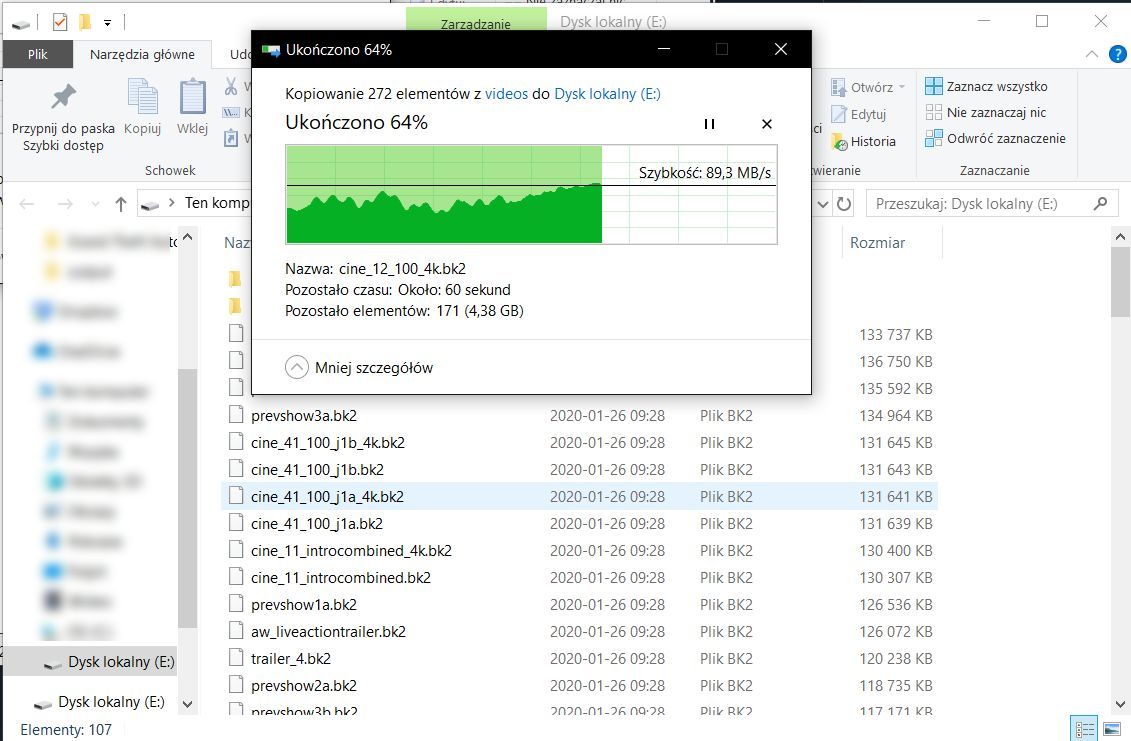1131x741 pixels.
Task: Click the Kopiuj icon in ribbon
Action: coord(143,100)
